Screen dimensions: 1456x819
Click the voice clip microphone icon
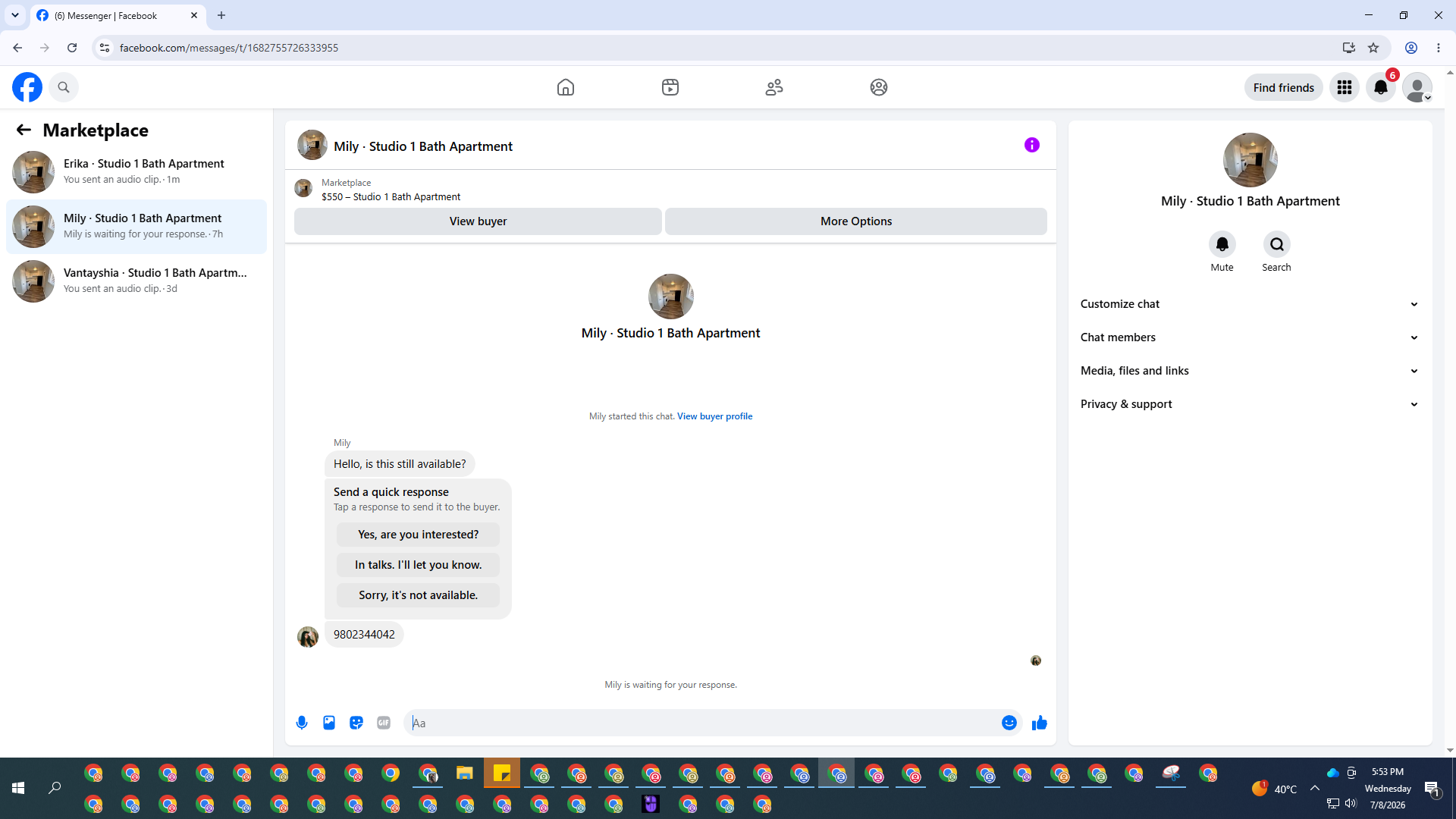point(302,723)
